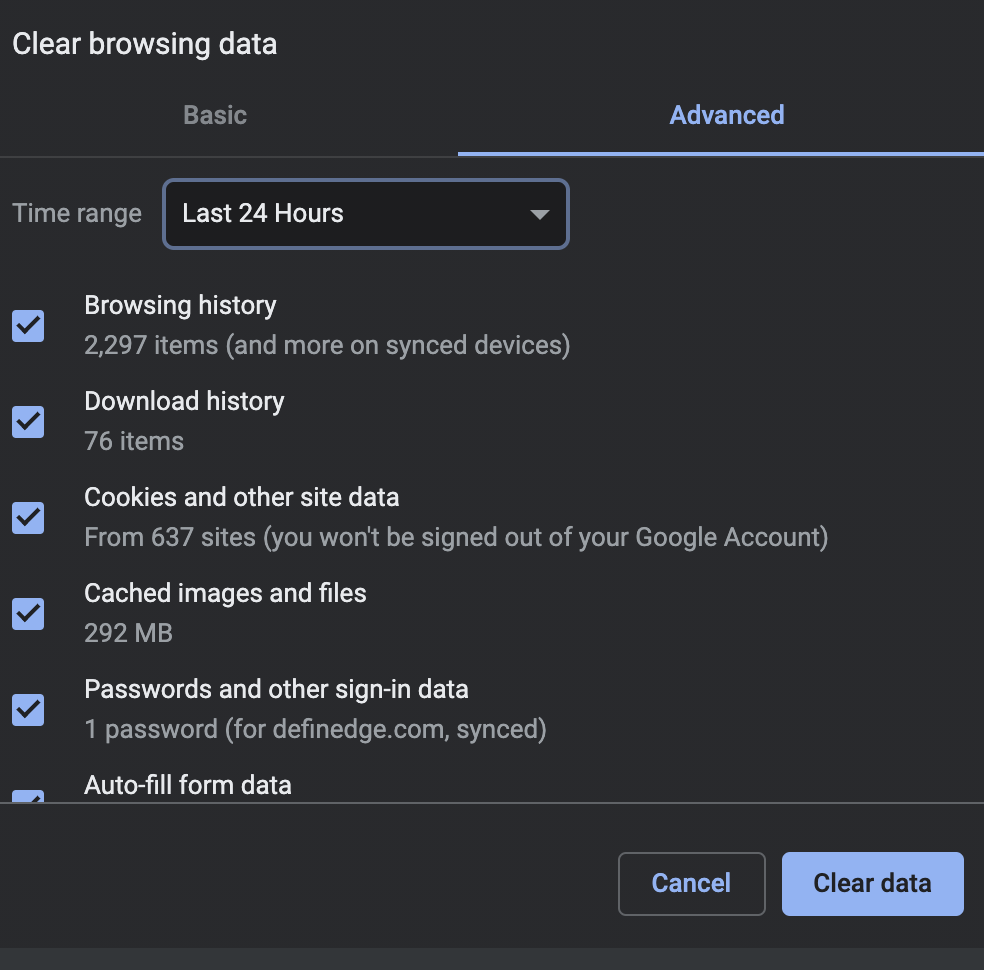Viewport: 984px width, 970px height.
Task: Uncheck the Download history checkbox
Action: (x=27, y=422)
